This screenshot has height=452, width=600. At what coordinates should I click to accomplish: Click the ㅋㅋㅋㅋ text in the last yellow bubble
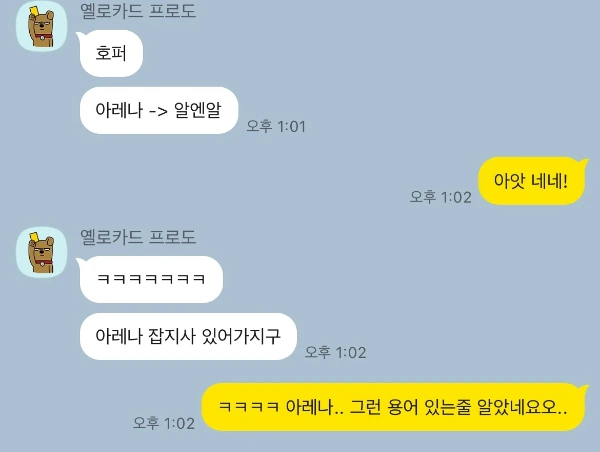coord(249,407)
